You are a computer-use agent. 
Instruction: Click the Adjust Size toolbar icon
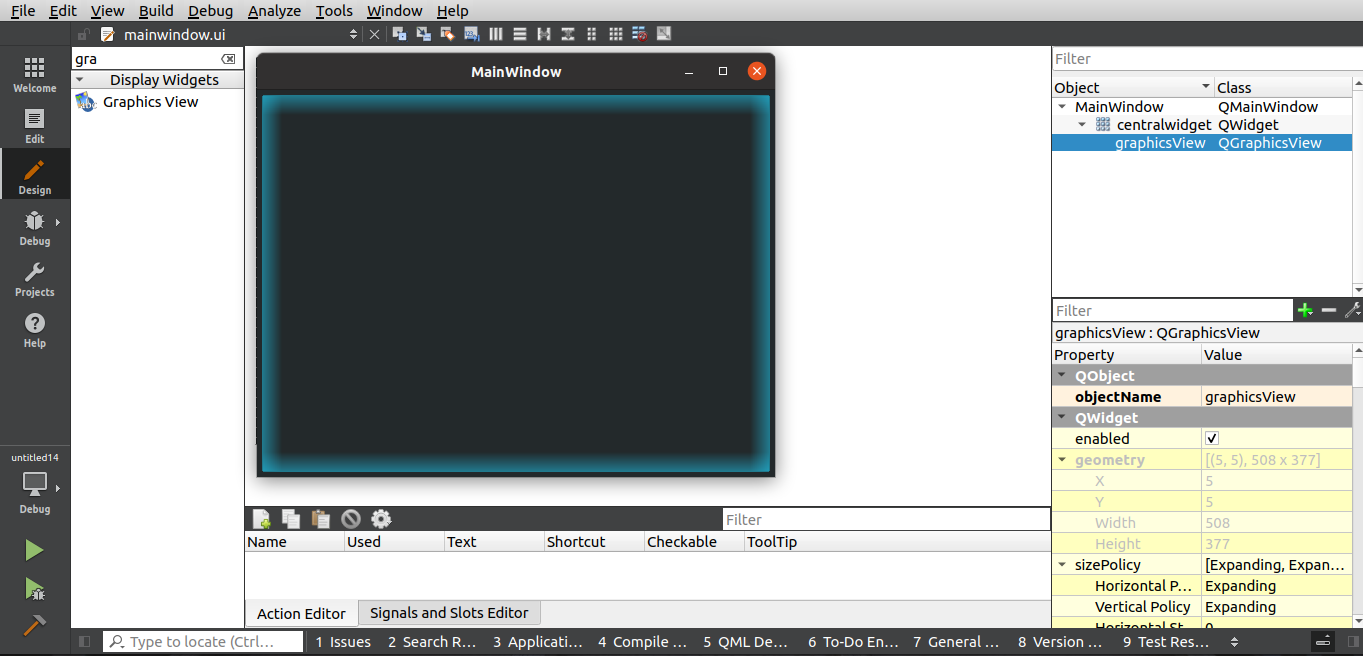point(663,34)
